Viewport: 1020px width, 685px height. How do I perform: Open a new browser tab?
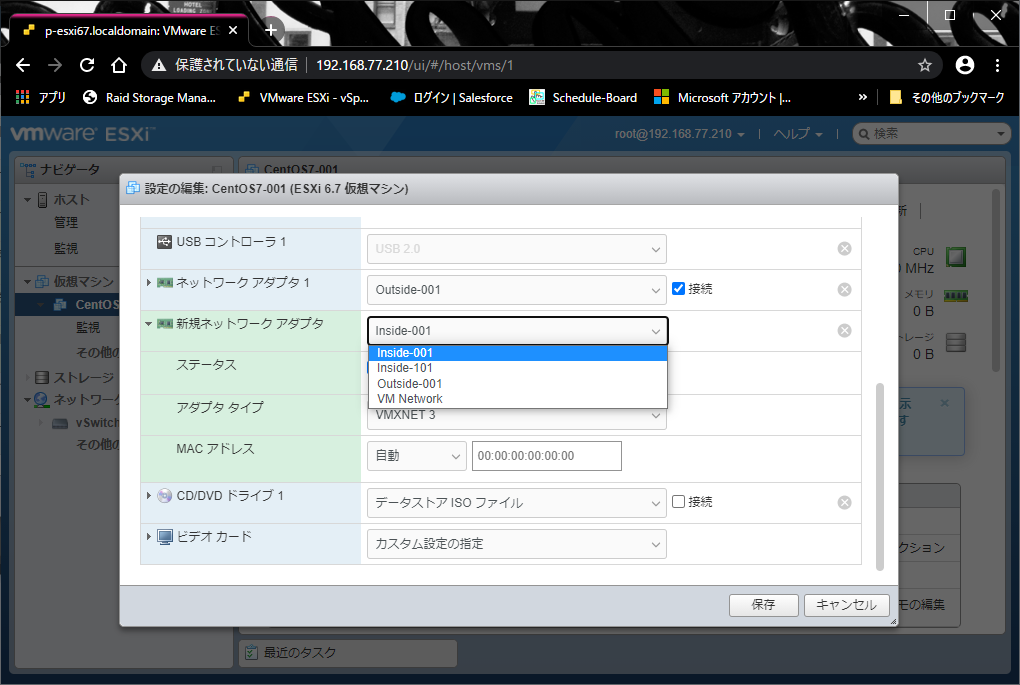[271, 30]
